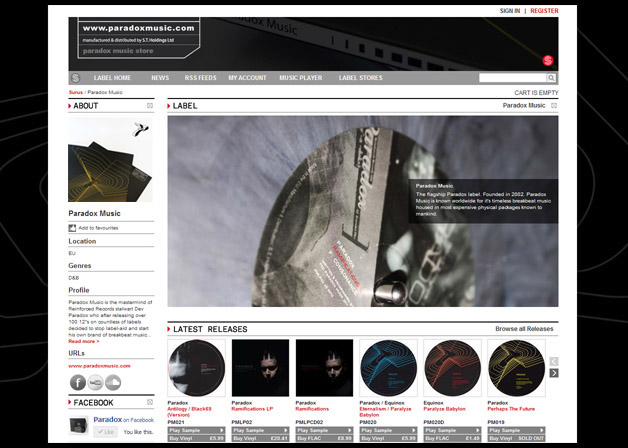Click the REGISTER link

(544, 11)
